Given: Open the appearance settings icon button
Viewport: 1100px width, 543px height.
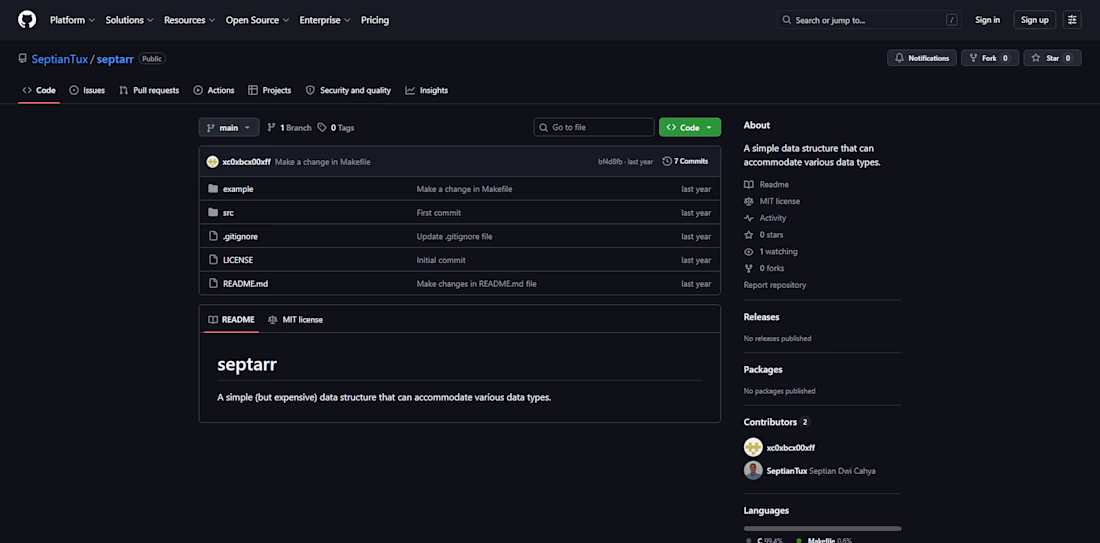Looking at the screenshot, I should (x=1072, y=20).
